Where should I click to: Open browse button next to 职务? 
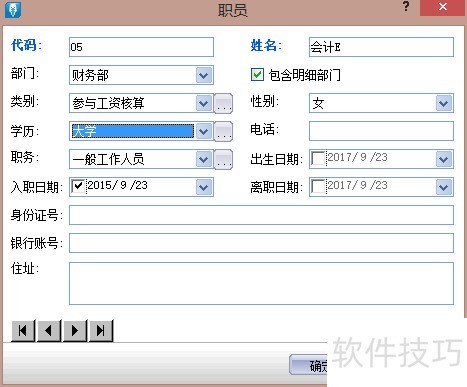[x=223, y=160]
